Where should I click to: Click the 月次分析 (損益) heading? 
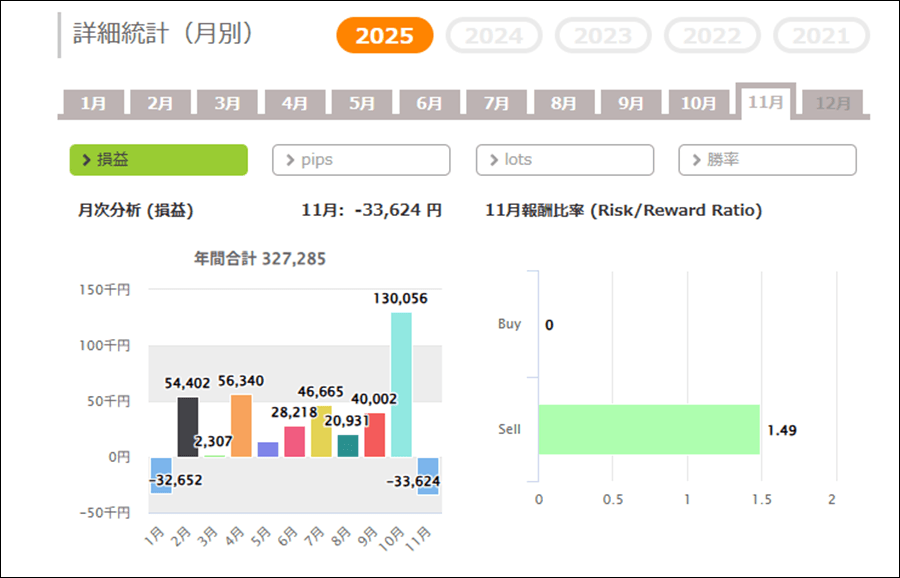(135, 211)
